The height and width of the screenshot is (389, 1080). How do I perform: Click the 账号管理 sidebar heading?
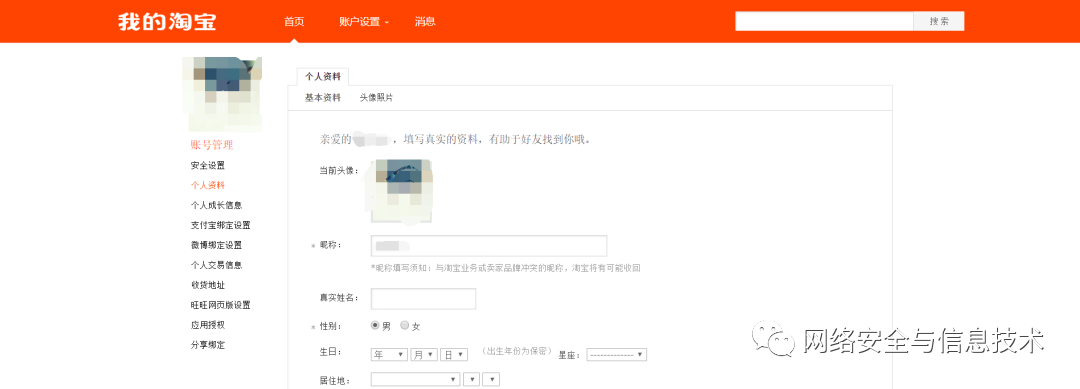coord(211,145)
